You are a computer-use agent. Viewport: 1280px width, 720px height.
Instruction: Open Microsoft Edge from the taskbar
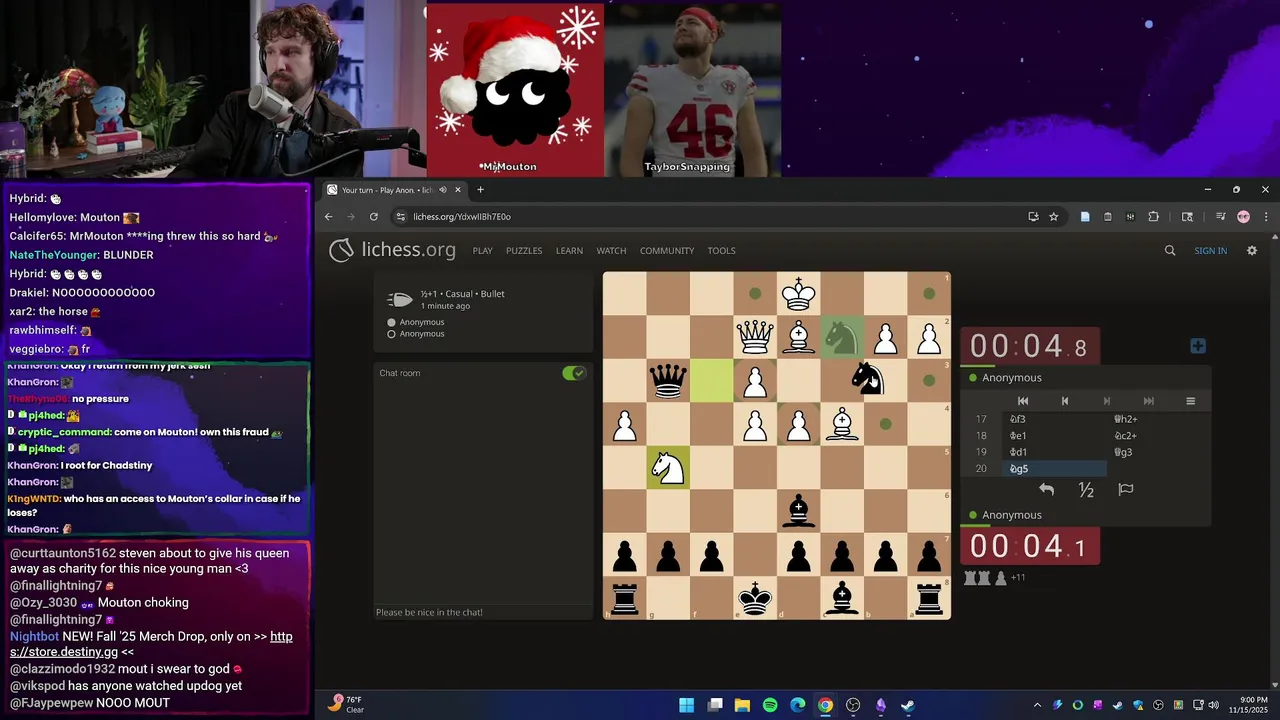tap(797, 705)
